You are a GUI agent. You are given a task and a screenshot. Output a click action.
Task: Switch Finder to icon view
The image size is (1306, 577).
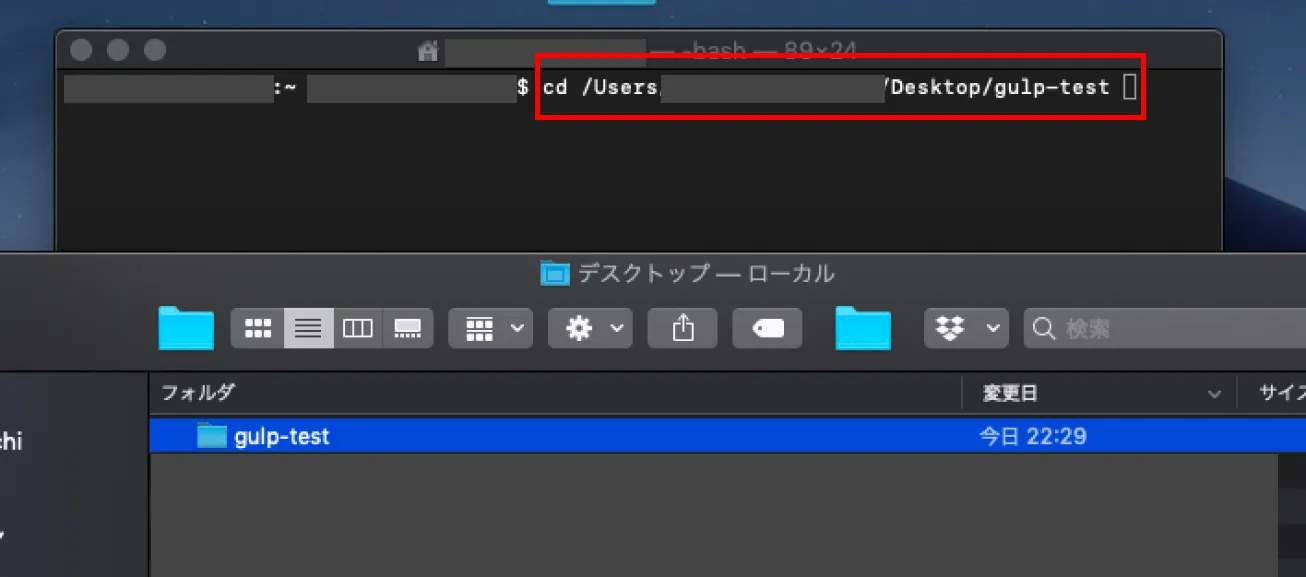[x=258, y=328]
